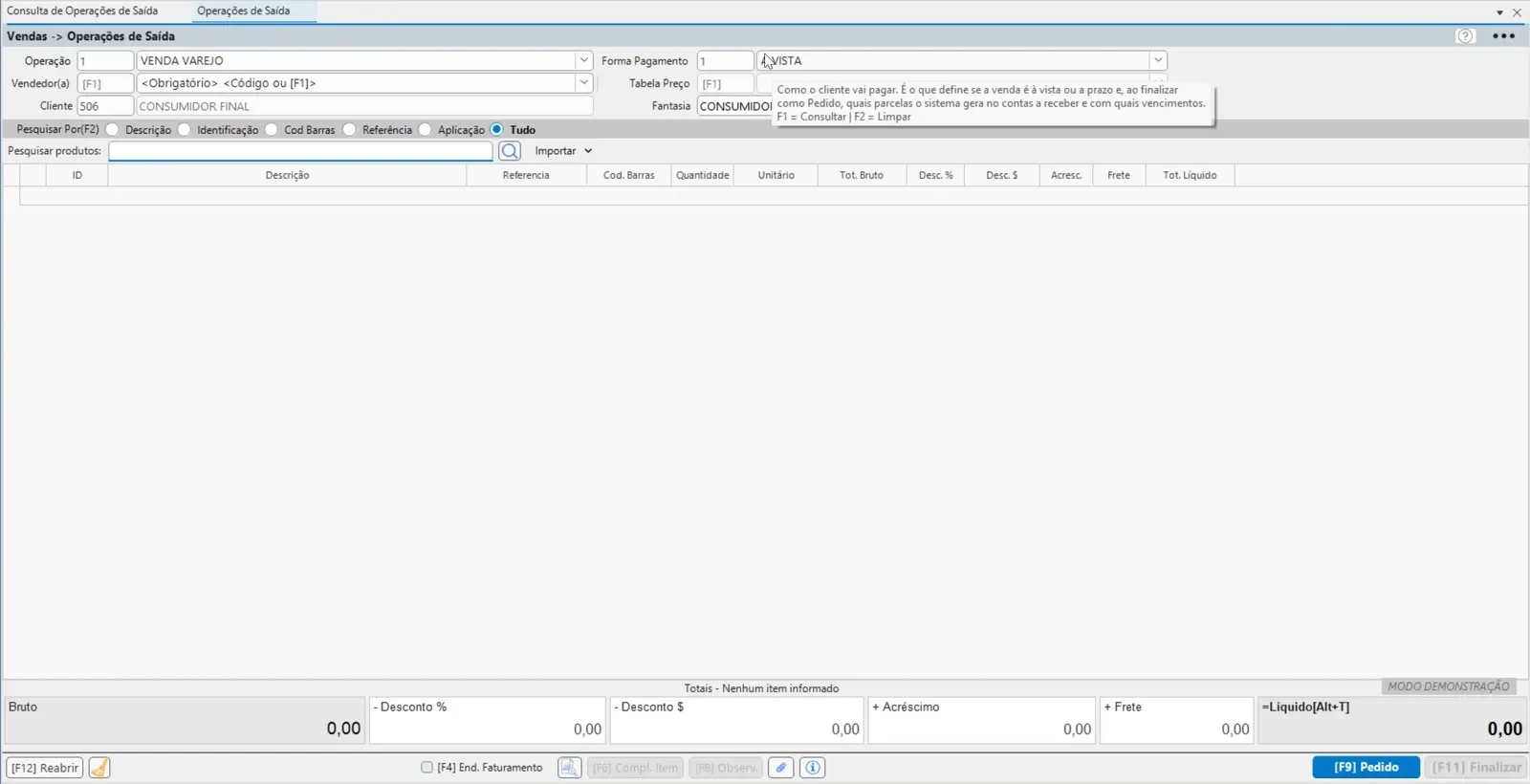The image size is (1530, 784).
Task: Click the broom clear icon beside Reabrir
Action: 99,768
